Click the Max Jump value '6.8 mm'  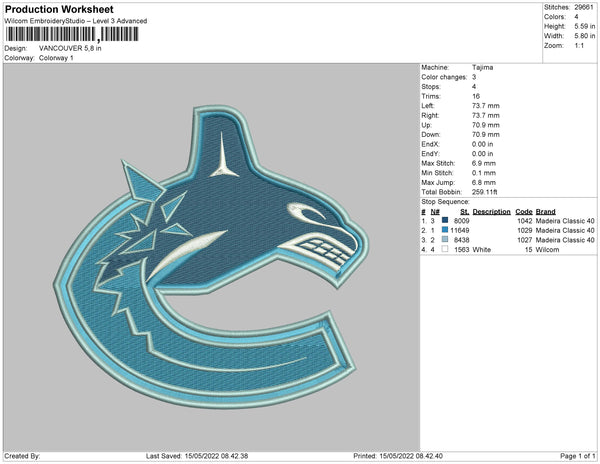[484, 182]
